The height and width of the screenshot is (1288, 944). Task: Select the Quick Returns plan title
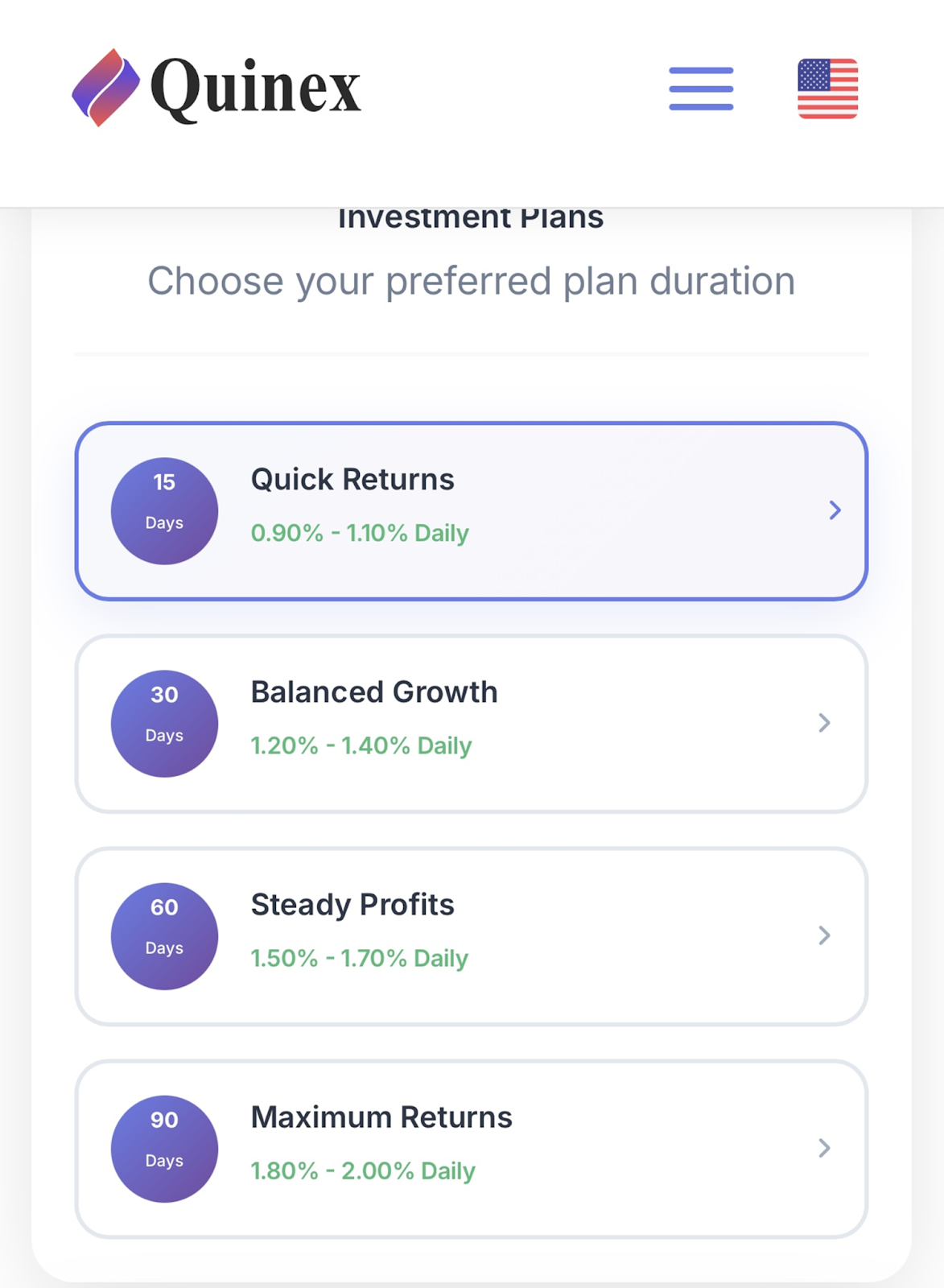[352, 480]
